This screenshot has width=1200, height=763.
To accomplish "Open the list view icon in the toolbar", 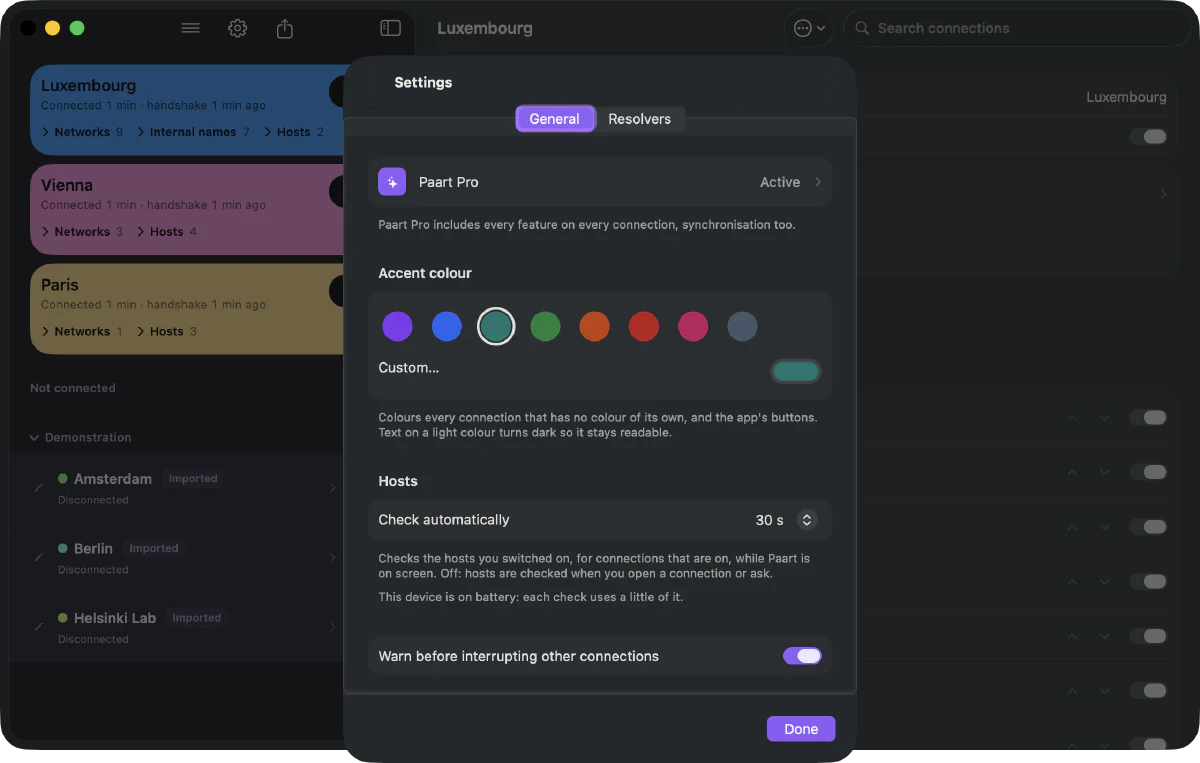I will pyautogui.click(x=190, y=28).
